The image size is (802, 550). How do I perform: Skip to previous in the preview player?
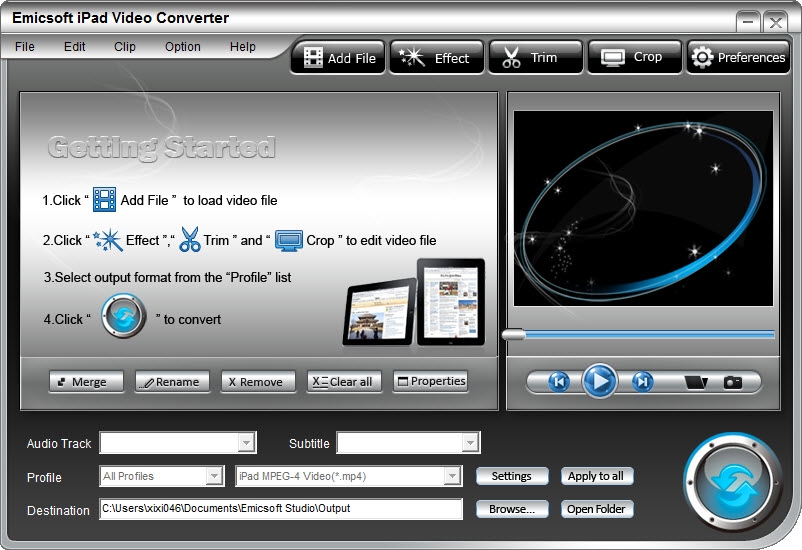point(559,382)
